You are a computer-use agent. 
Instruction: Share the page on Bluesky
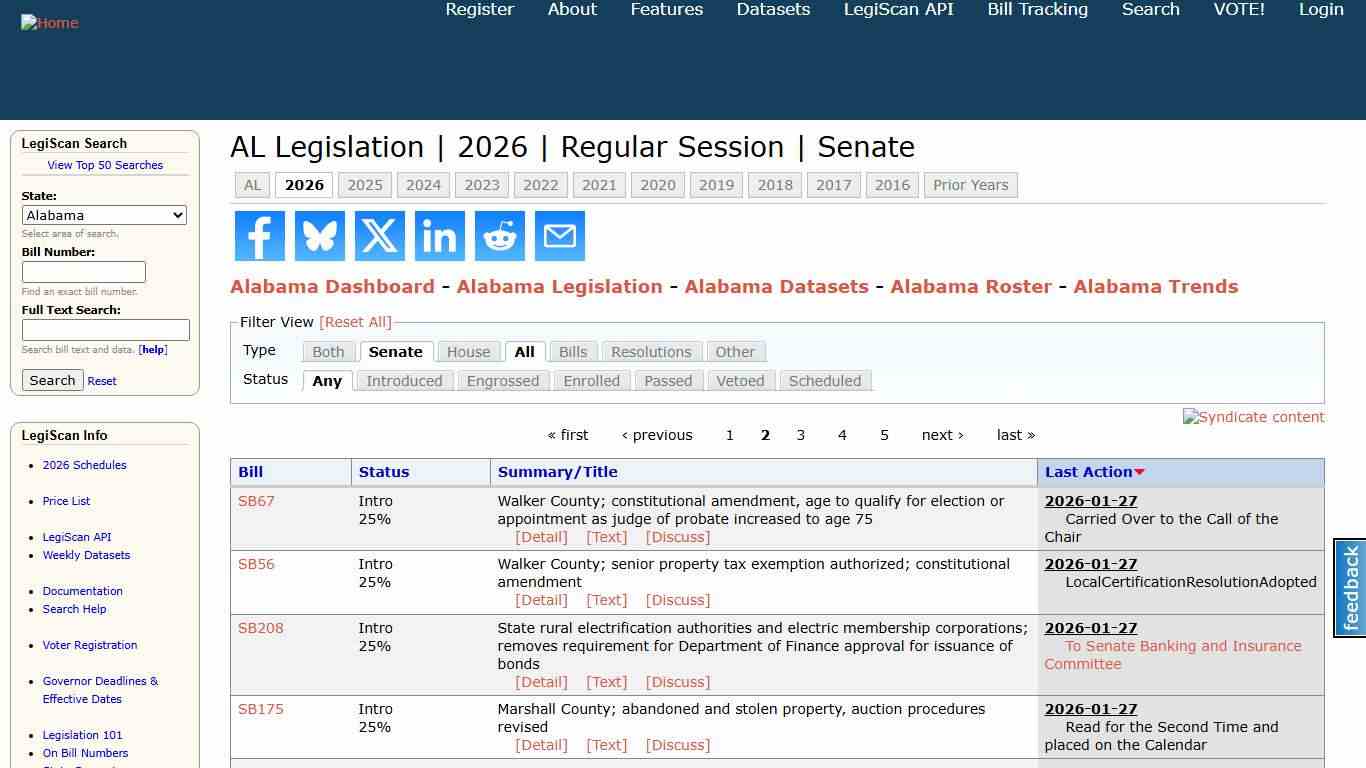[x=319, y=236]
